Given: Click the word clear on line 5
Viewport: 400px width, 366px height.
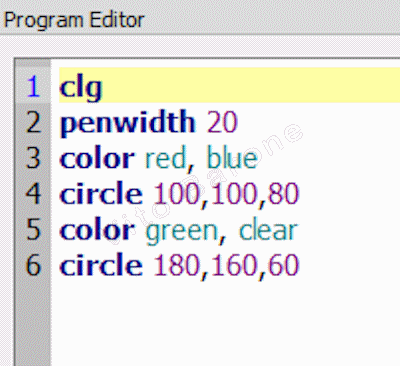Looking at the screenshot, I should pos(268,229).
